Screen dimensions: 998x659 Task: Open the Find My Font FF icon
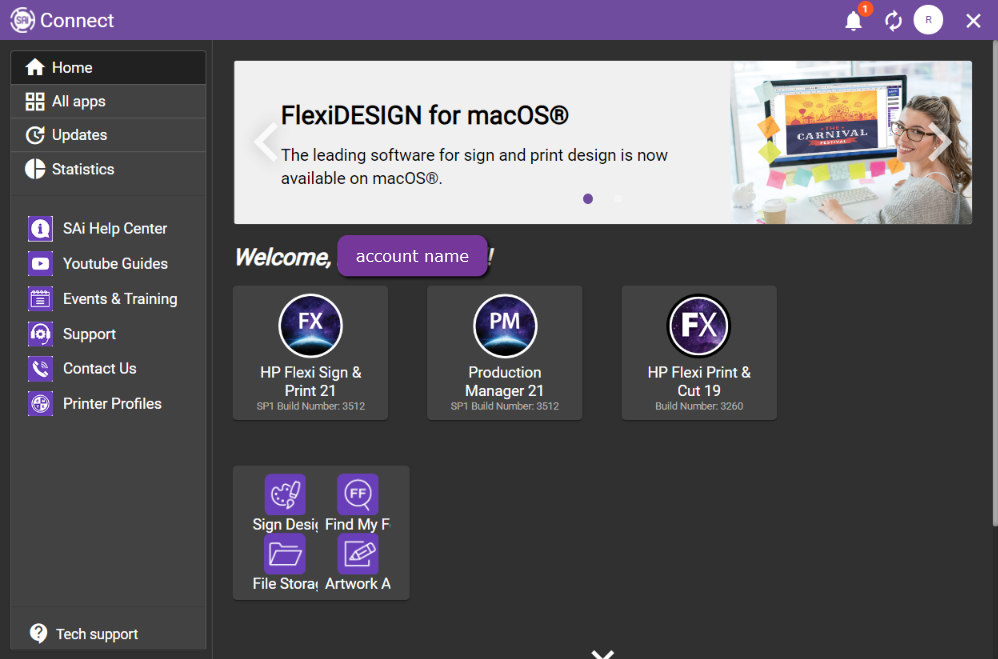[x=358, y=494]
